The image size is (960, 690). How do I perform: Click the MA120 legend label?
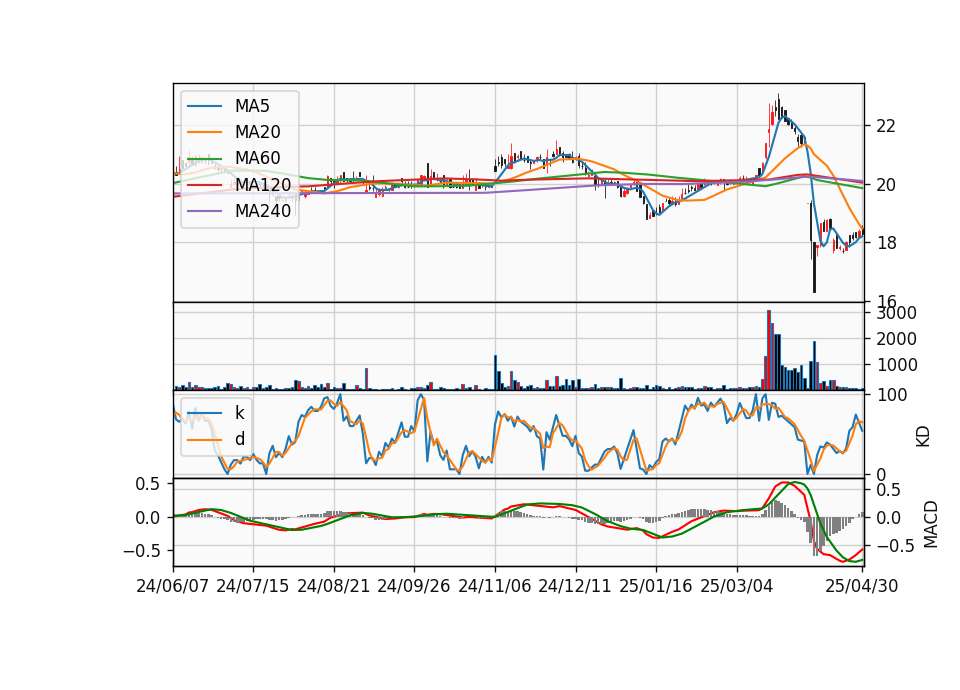tap(263, 184)
